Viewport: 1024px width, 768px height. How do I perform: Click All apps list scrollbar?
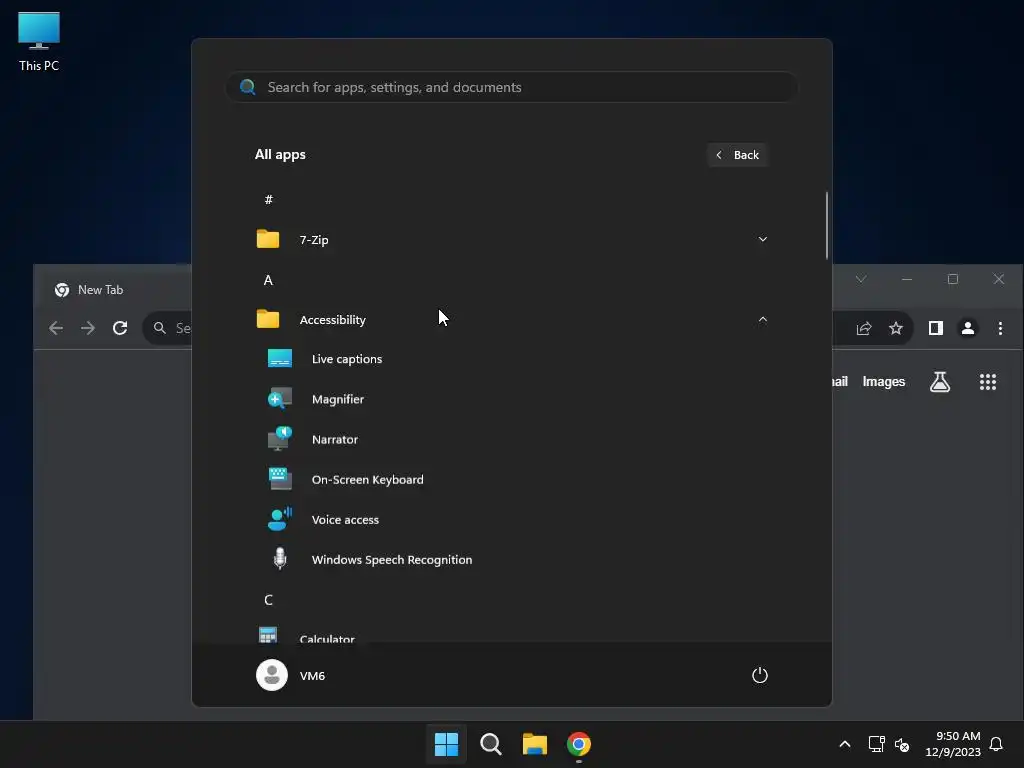point(827,225)
